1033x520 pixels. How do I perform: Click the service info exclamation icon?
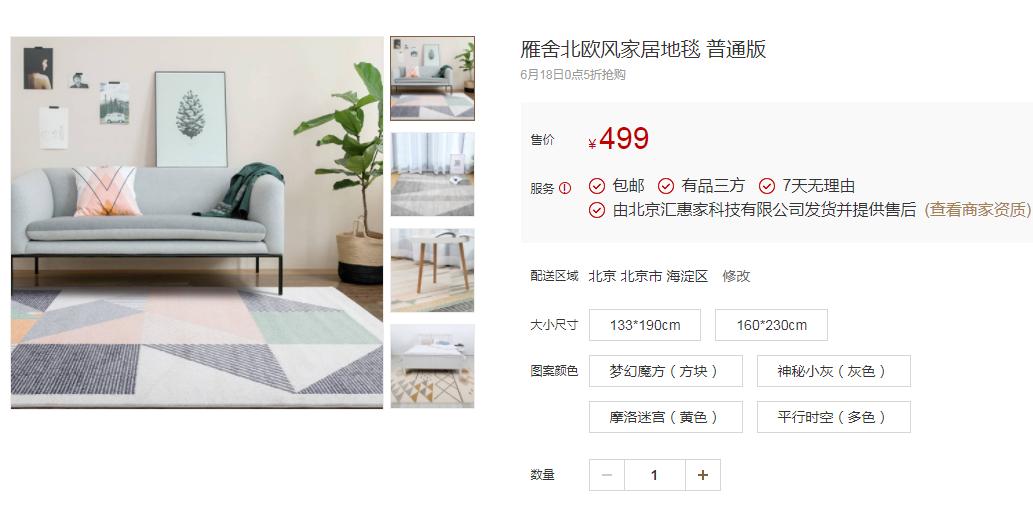tap(565, 188)
